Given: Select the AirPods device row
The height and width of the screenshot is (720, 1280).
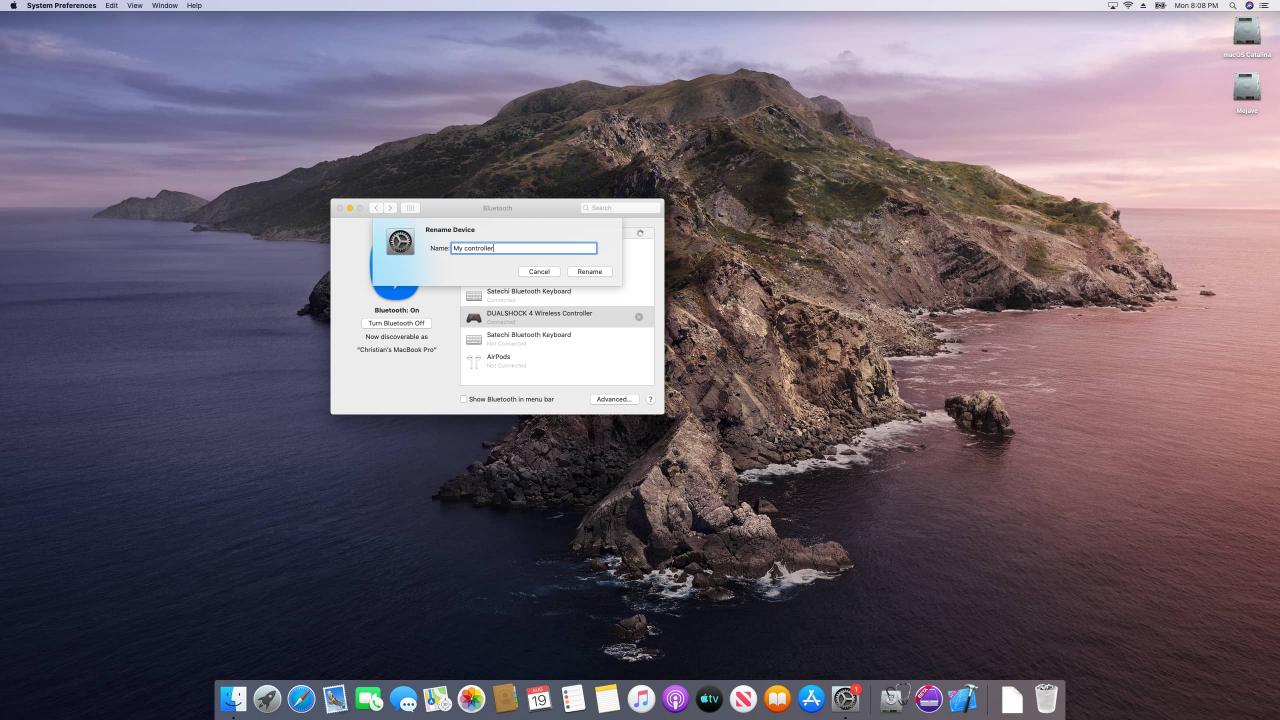Looking at the screenshot, I should click(557, 361).
